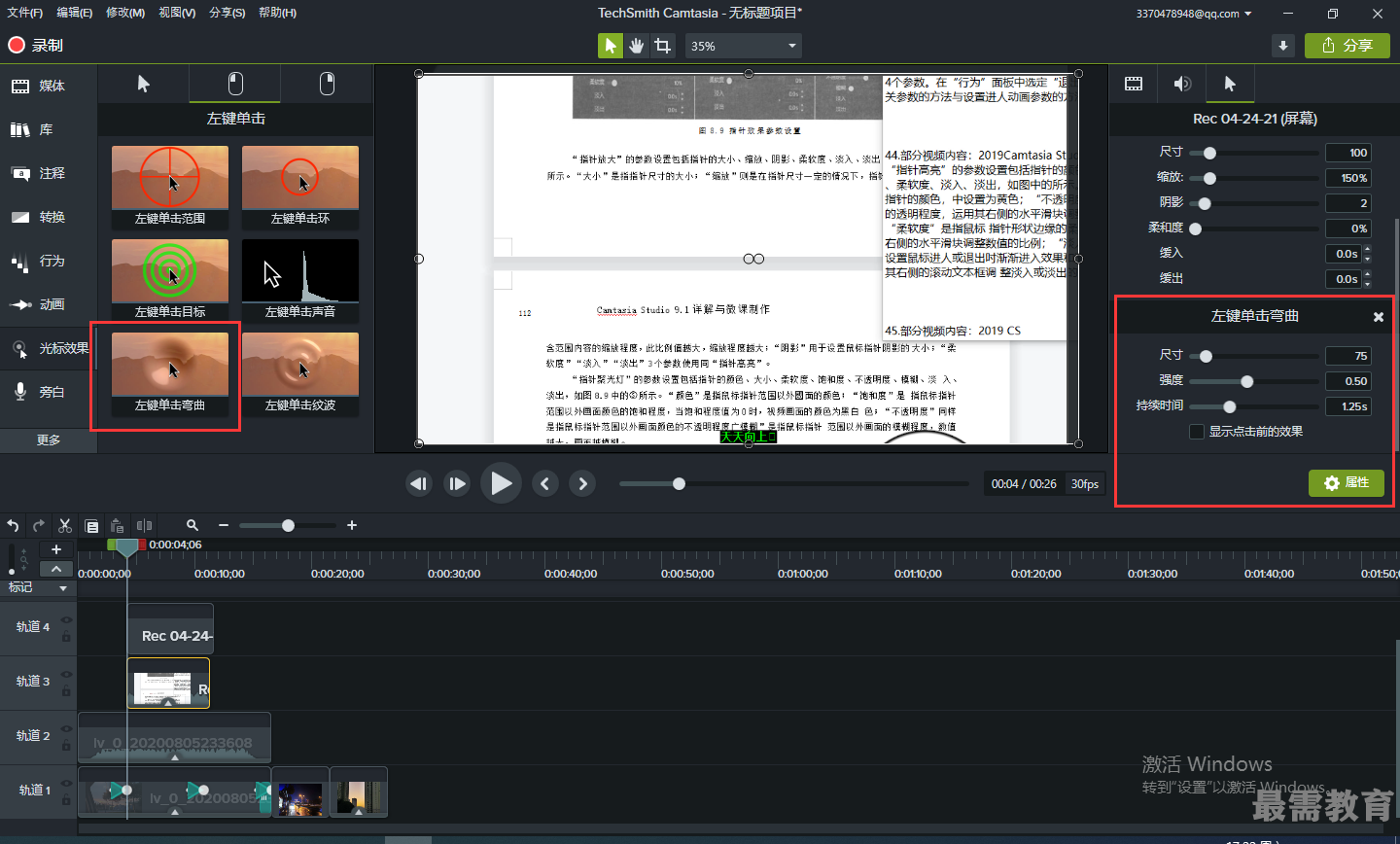Select the 左键单击环 effect thumbnail
The height and width of the screenshot is (844, 1400).
pyautogui.click(x=300, y=187)
